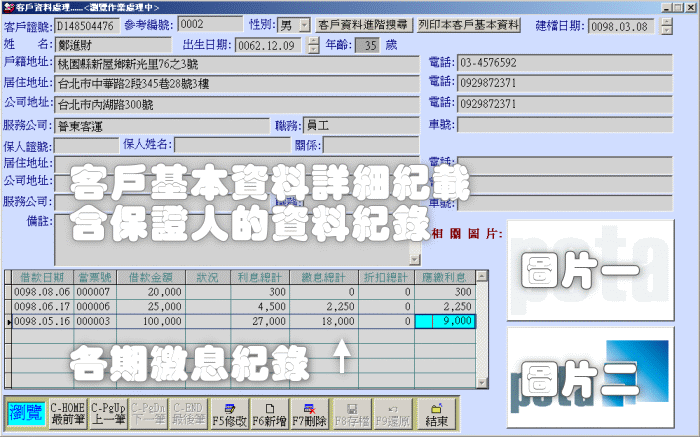Click the 備註 box scroll down arrow

point(415,259)
